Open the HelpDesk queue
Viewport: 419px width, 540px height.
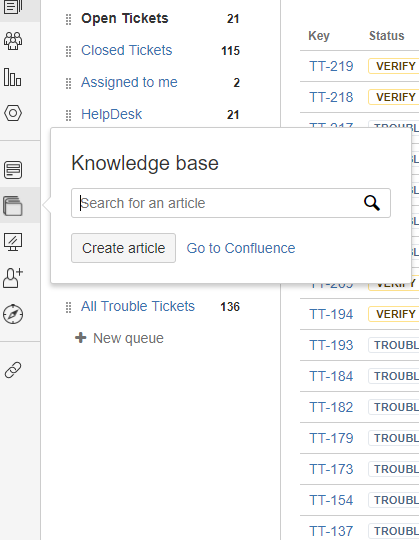(x=111, y=114)
